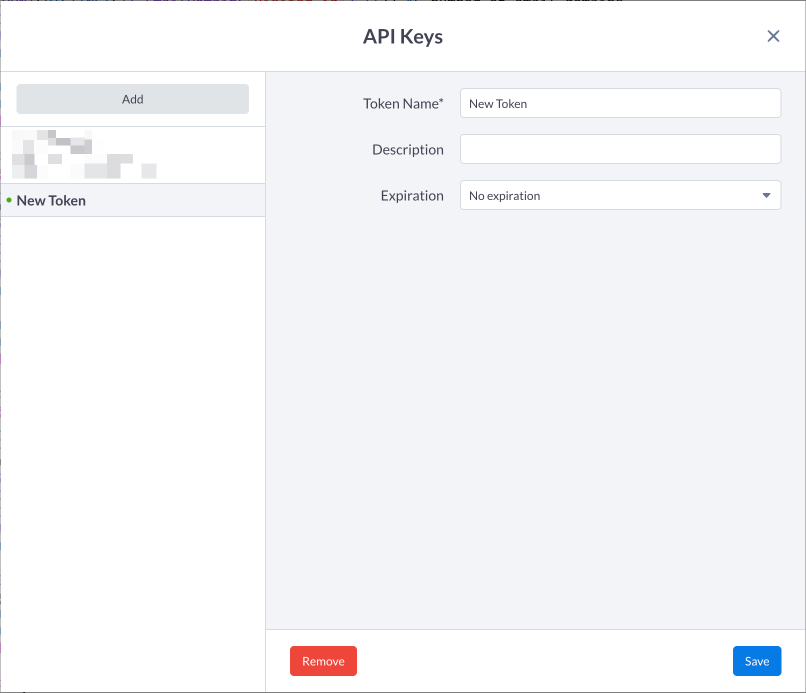806x693 pixels.
Task: Close the API Keys dialog
Action: point(773,36)
